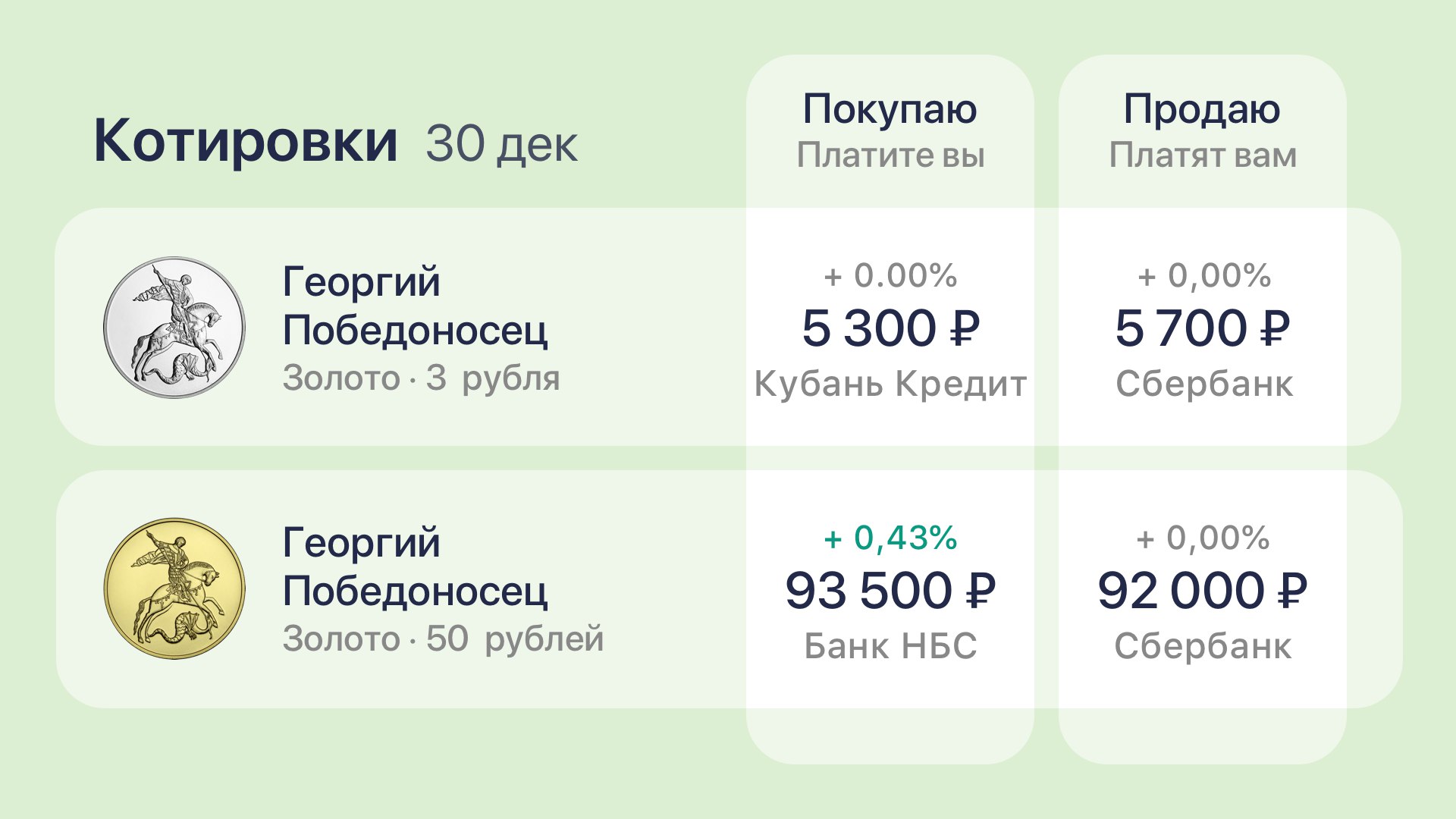Select the Покупаю column header
The height and width of the screenshot is (819, 1456).
pos(890,109)
